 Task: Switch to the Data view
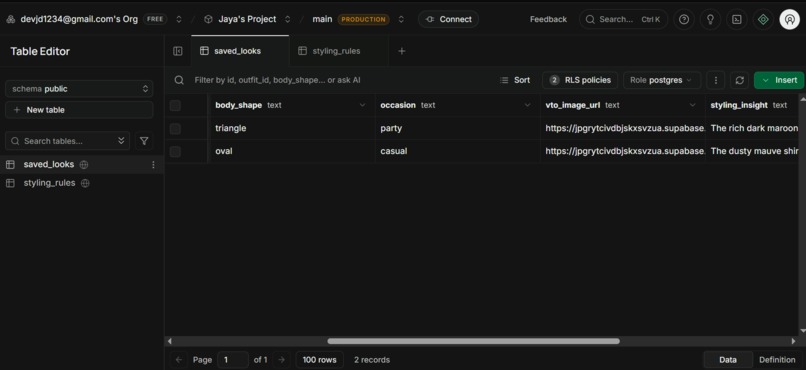click(728, 360)
